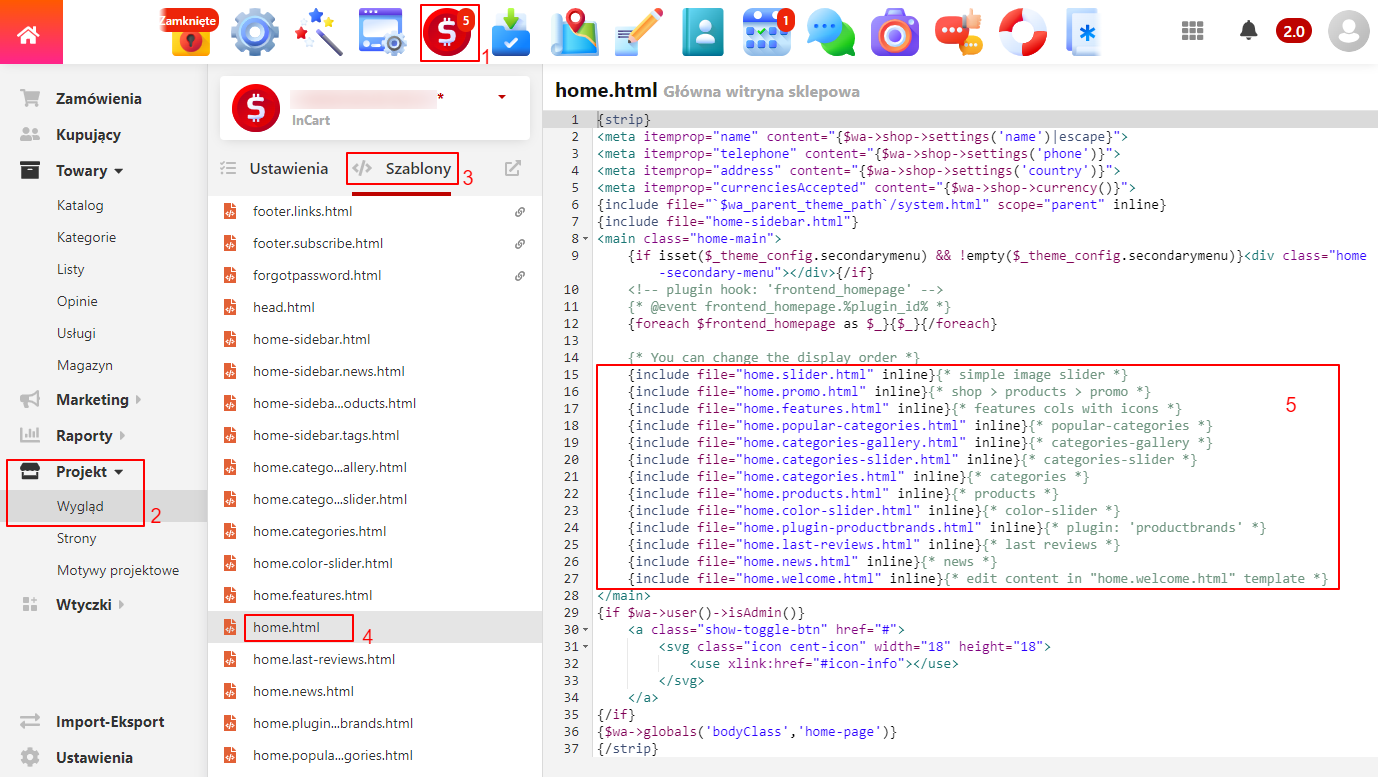Fold code at line 30 arrow
The image size is (1378, 777).
coord(585,630)
